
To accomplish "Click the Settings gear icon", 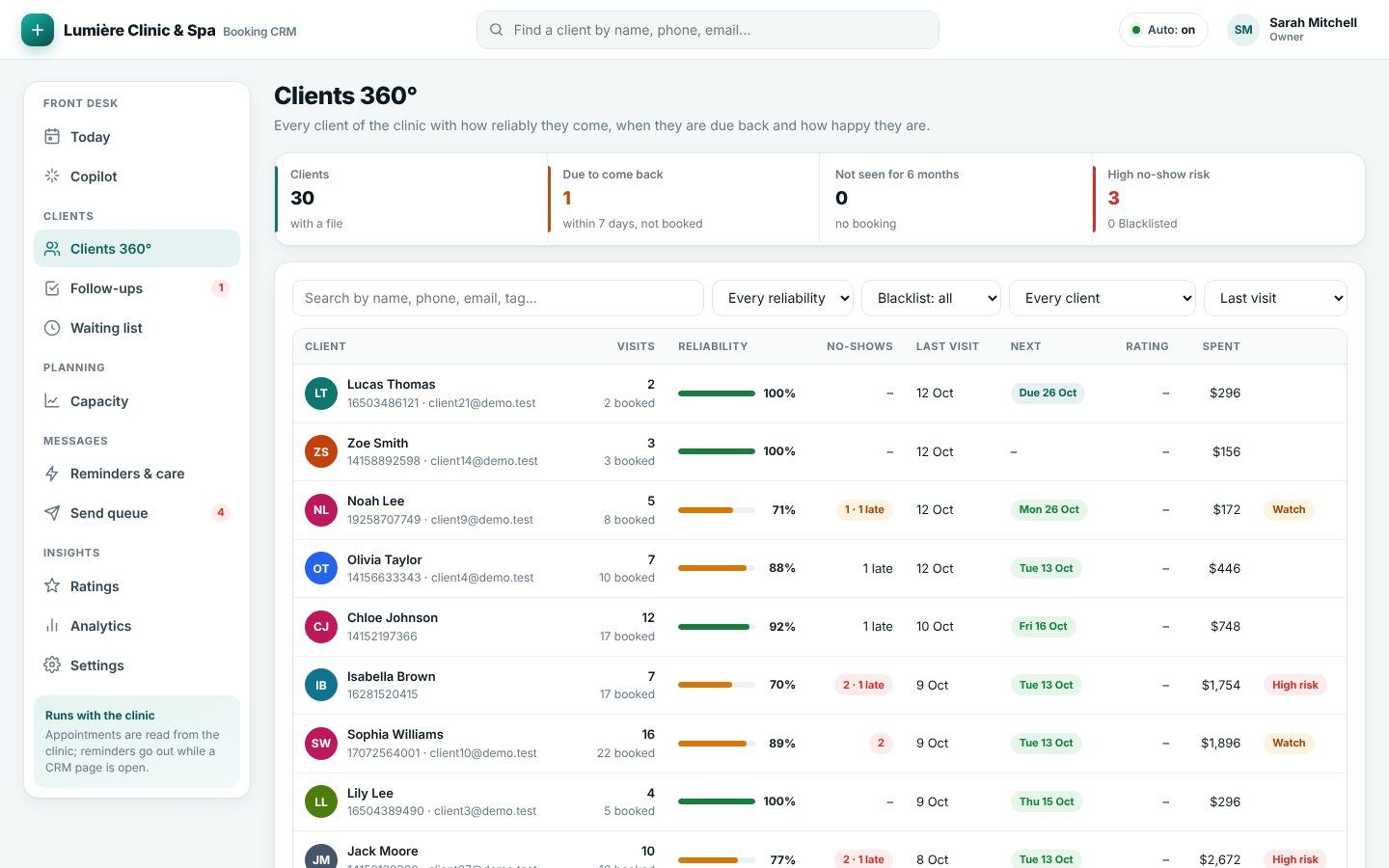I will point(52,665).
